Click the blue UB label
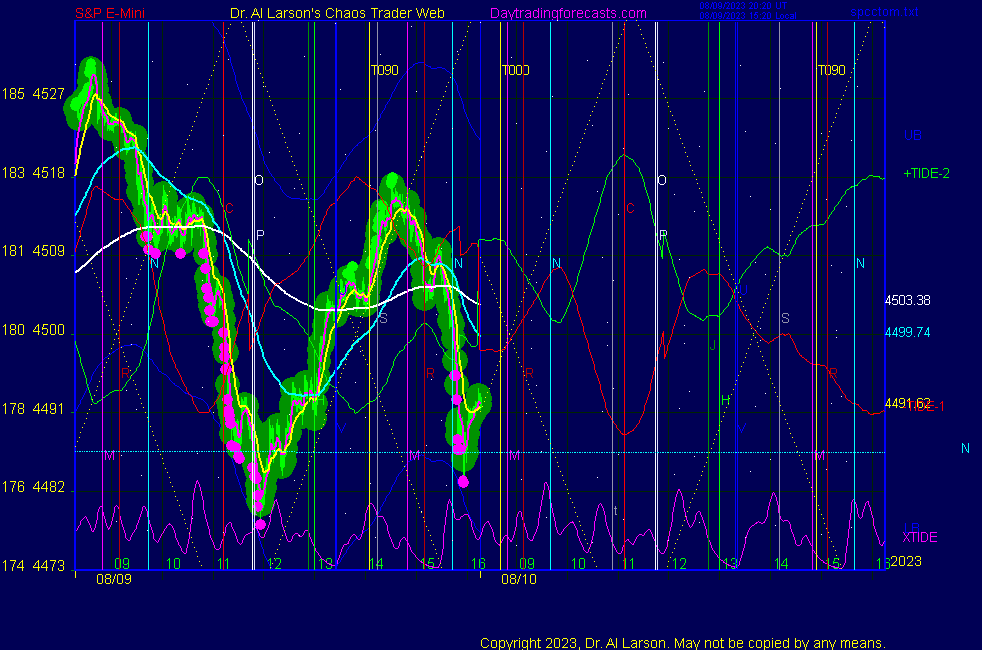 pos(912,135)
